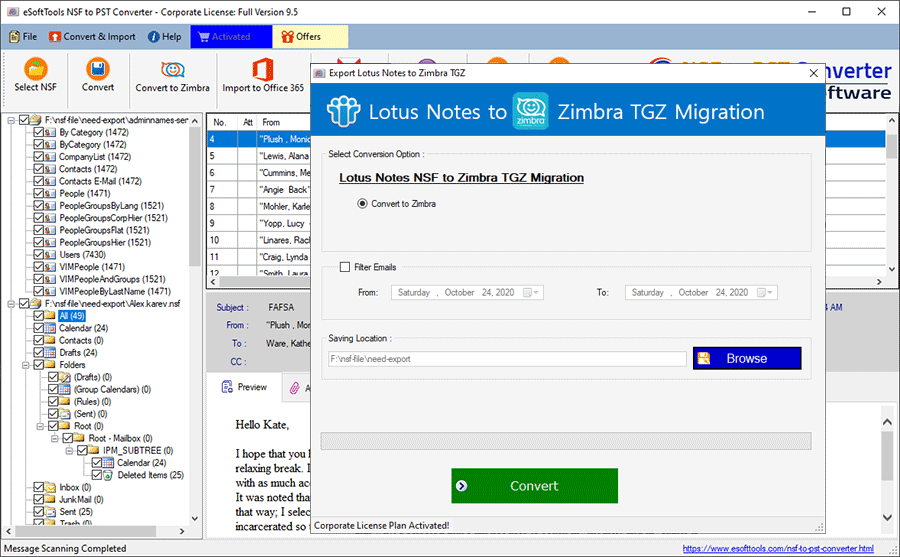Viewport: 900px width, 557px height.
Task: Toggle the All (49) checkbox
Action: 38,315
